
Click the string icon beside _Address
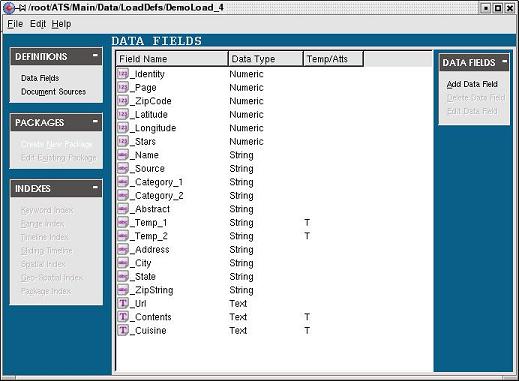coord(123,249)
